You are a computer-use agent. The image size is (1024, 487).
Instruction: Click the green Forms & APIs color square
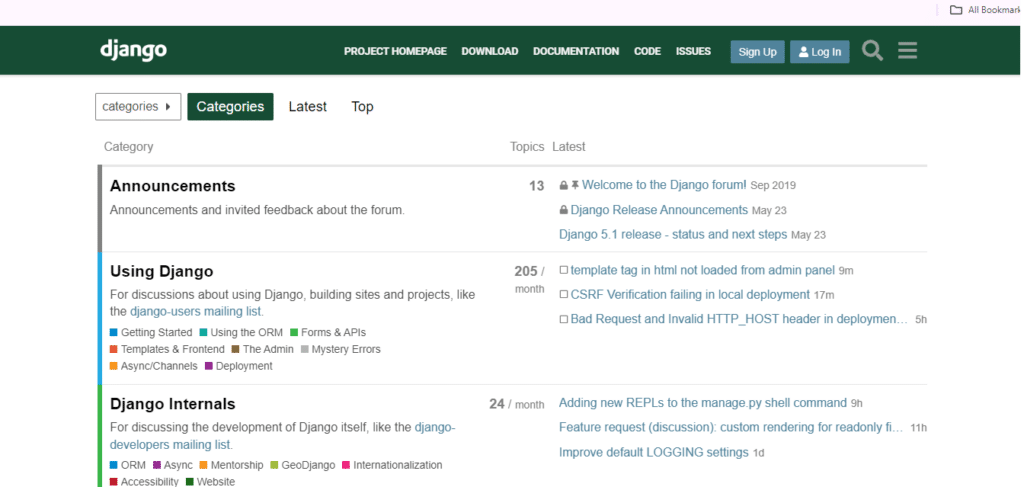(294, 333)
